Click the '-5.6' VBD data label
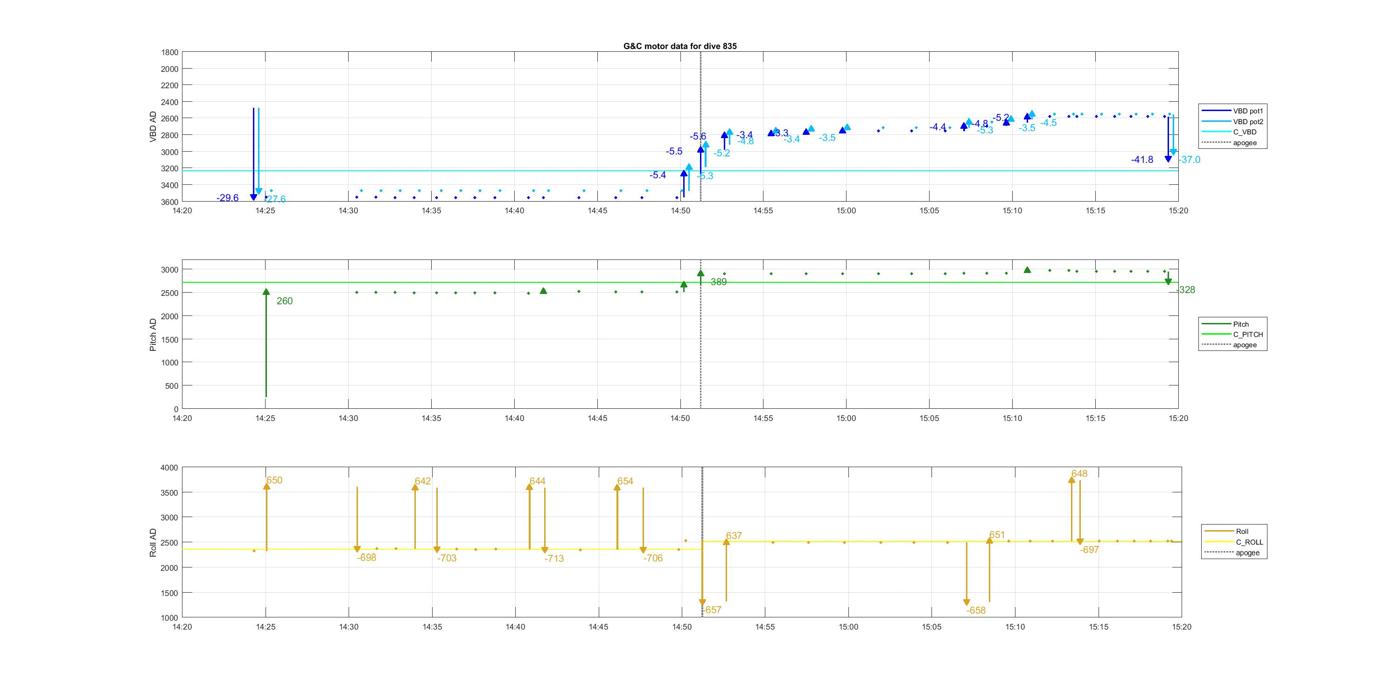Screen dimensions: 1400x693 pyautogui.click(x=698, y=136)
